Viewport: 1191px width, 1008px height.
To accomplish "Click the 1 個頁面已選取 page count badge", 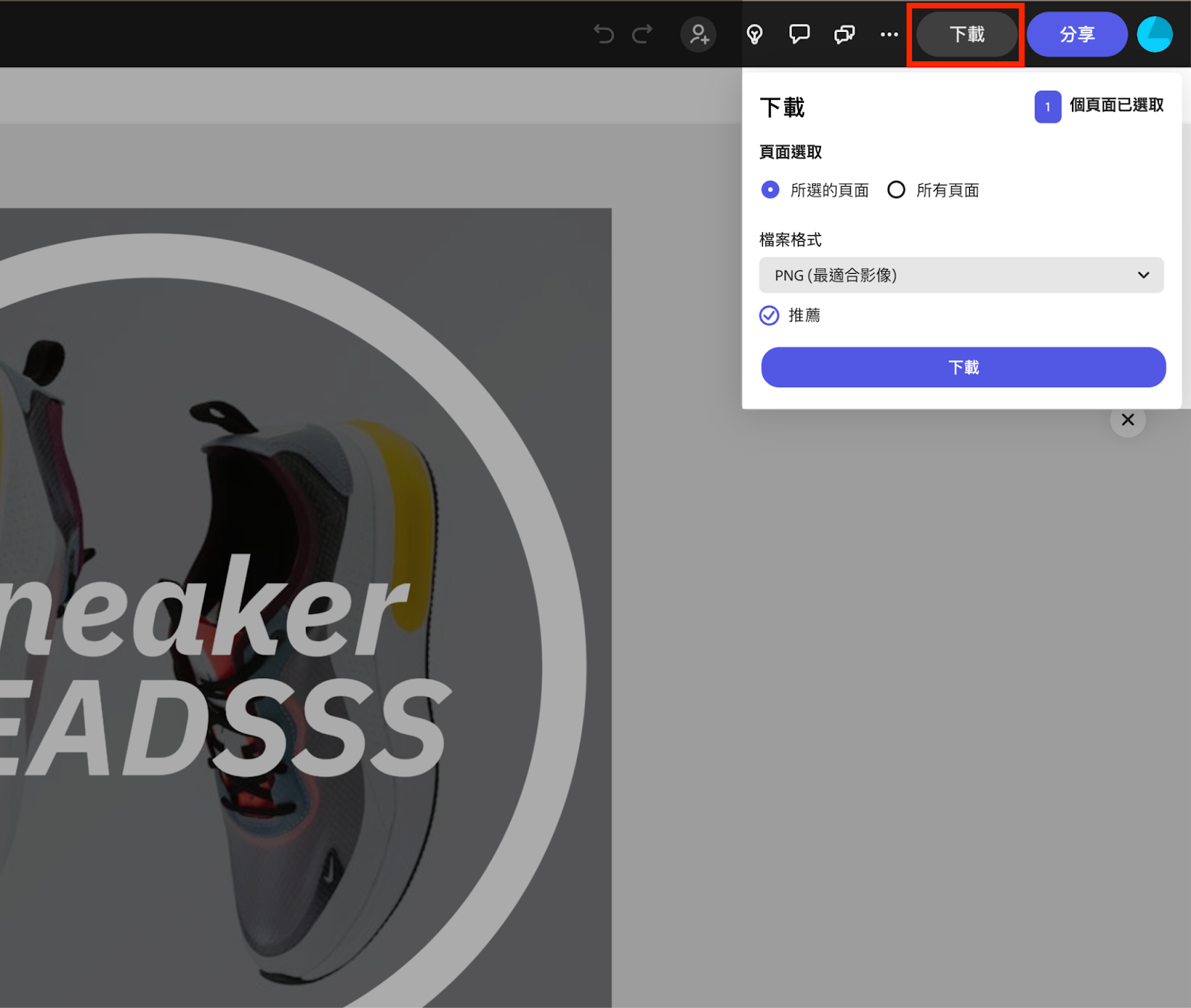I will [1047, 107].
